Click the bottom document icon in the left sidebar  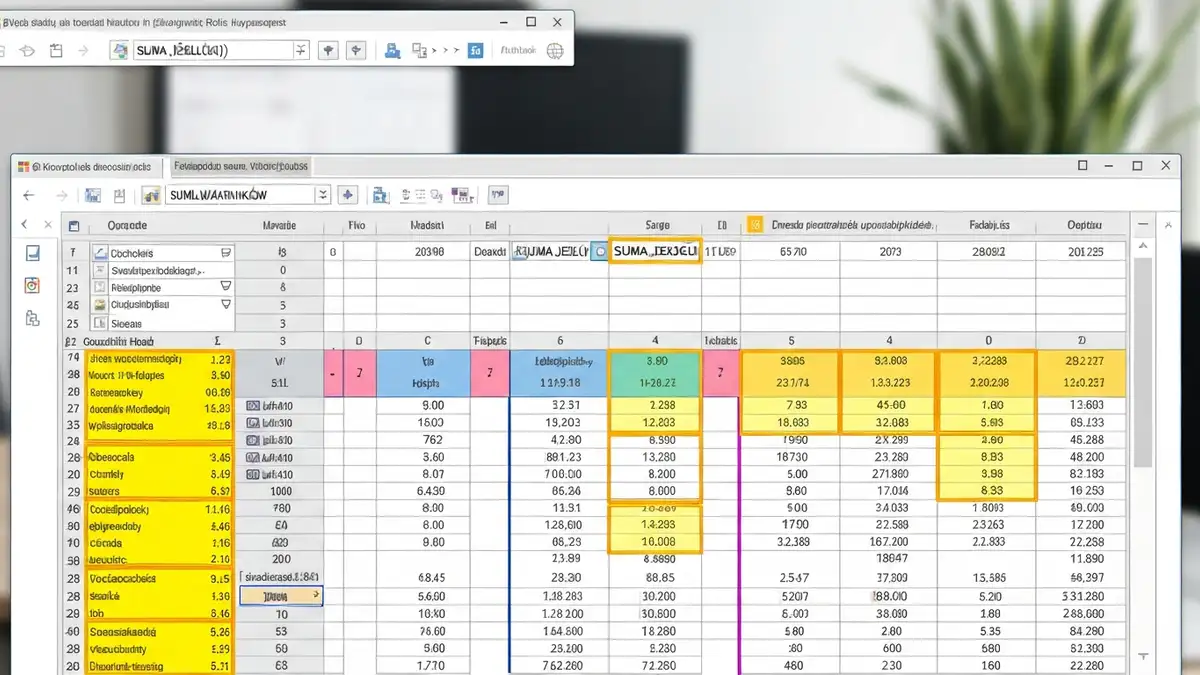[32, 319]
